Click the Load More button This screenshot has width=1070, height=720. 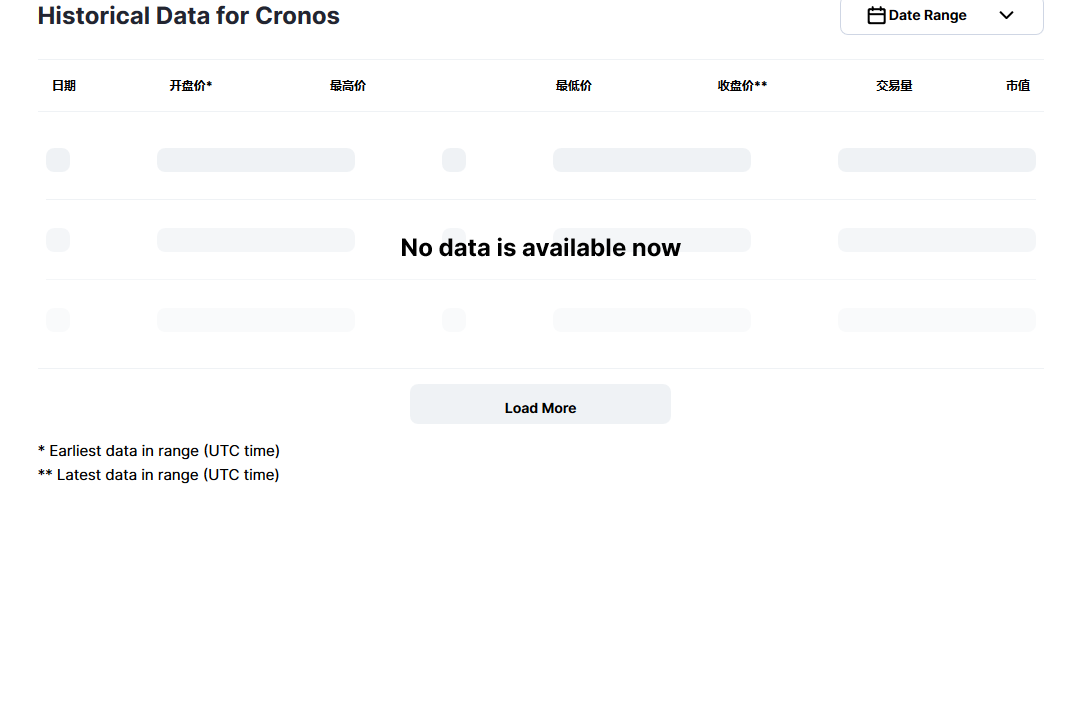540,404
